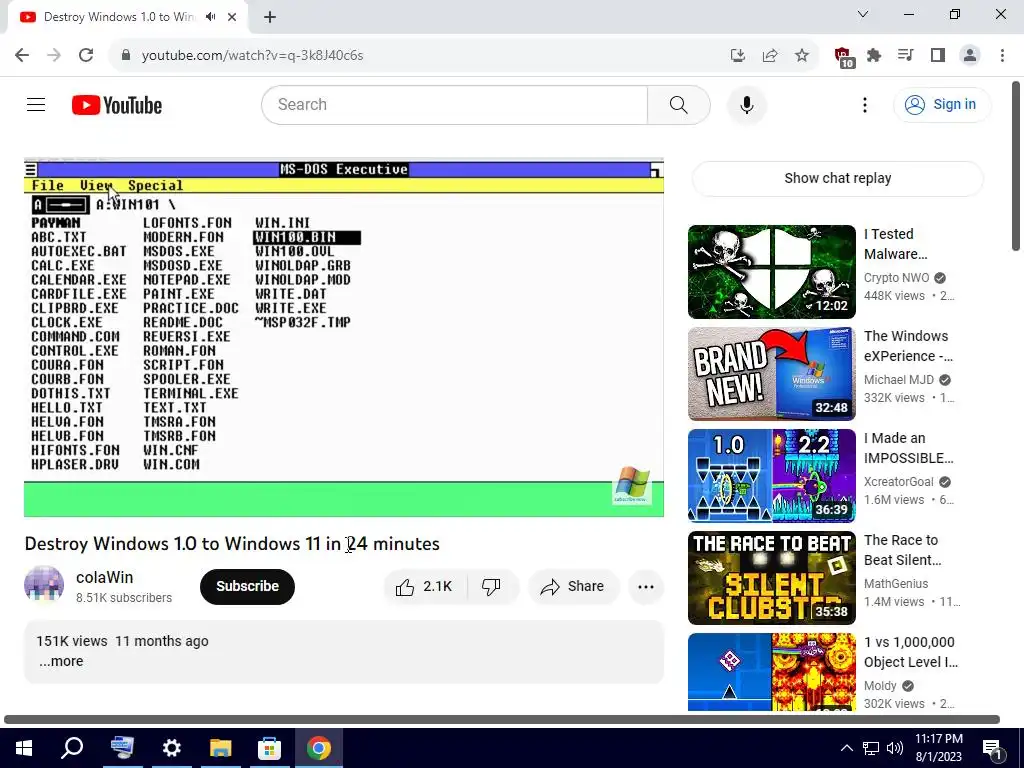This screenshot has width=1024, height=768.
Task: Click the horizontal page scrollbar
Action: (502, 720)
